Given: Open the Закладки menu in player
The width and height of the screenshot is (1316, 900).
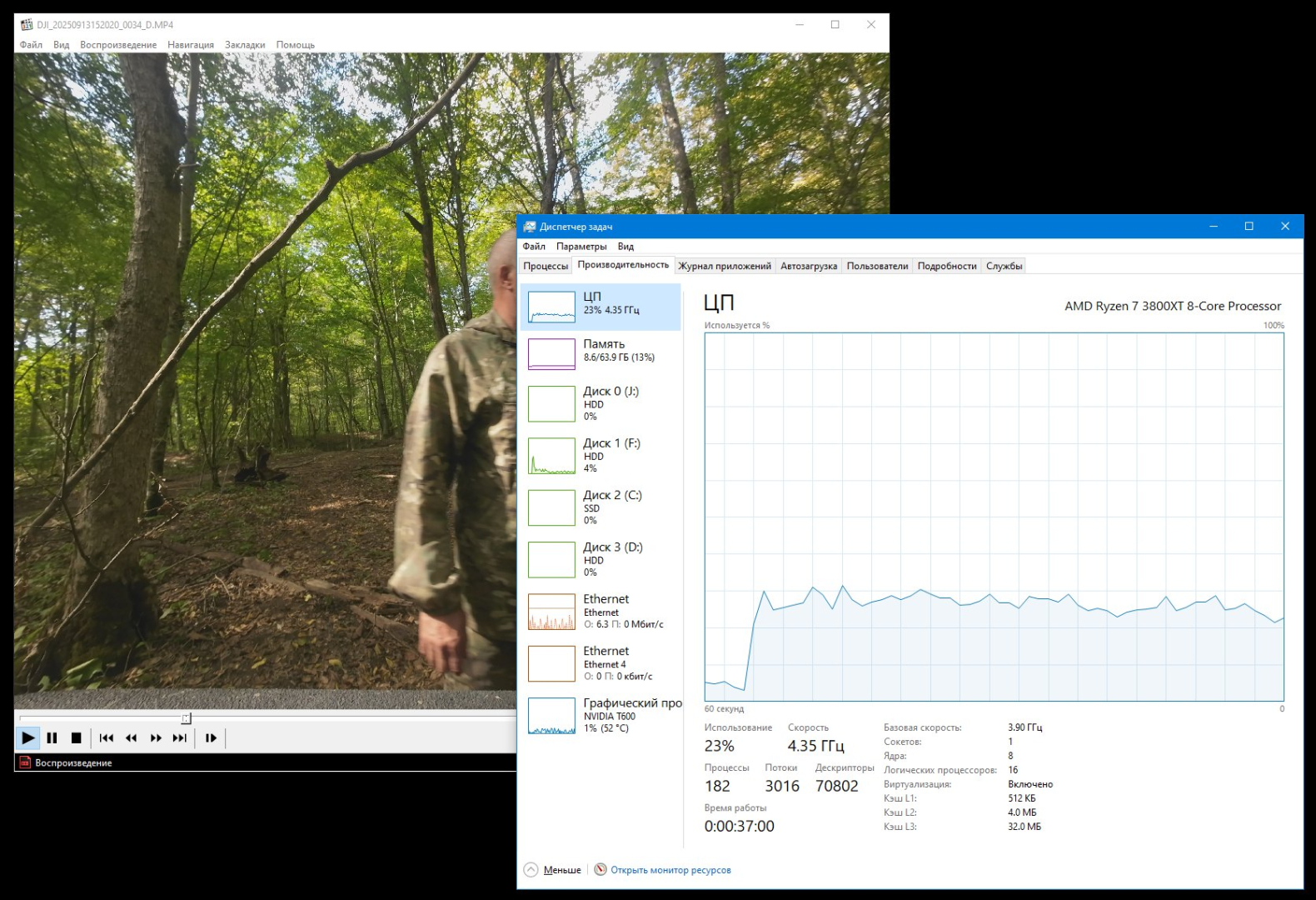Looking at the screenshot, I should click(x=245, y=45).
